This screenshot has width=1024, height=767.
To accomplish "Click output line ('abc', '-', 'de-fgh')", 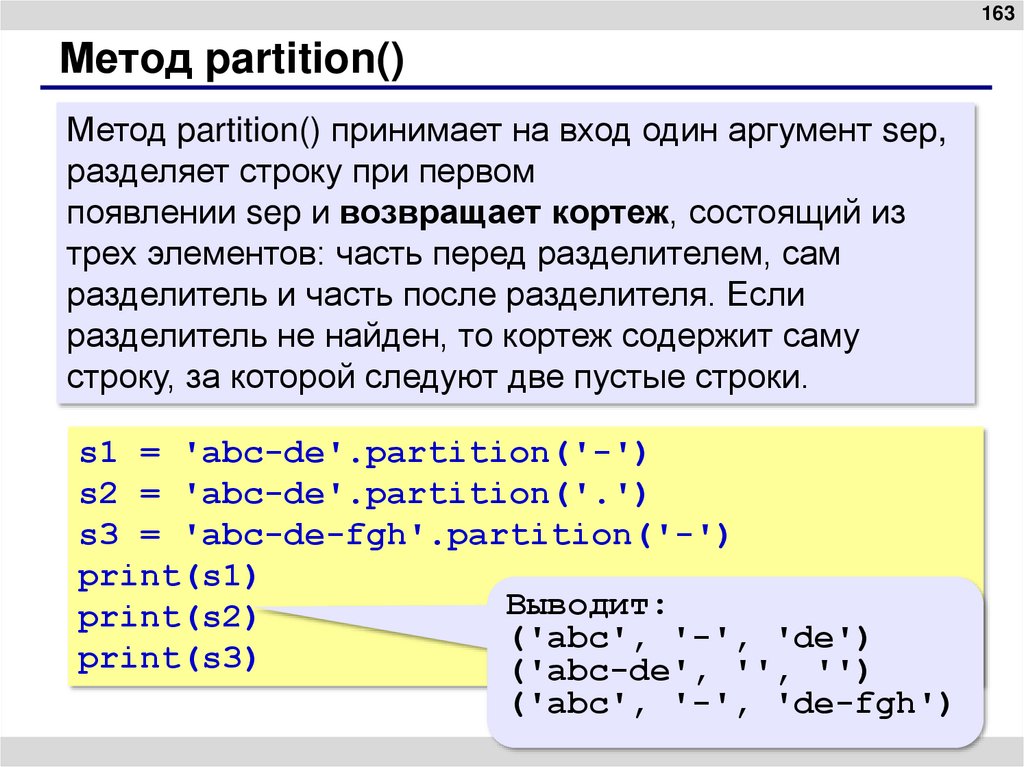I will (728, 703).
